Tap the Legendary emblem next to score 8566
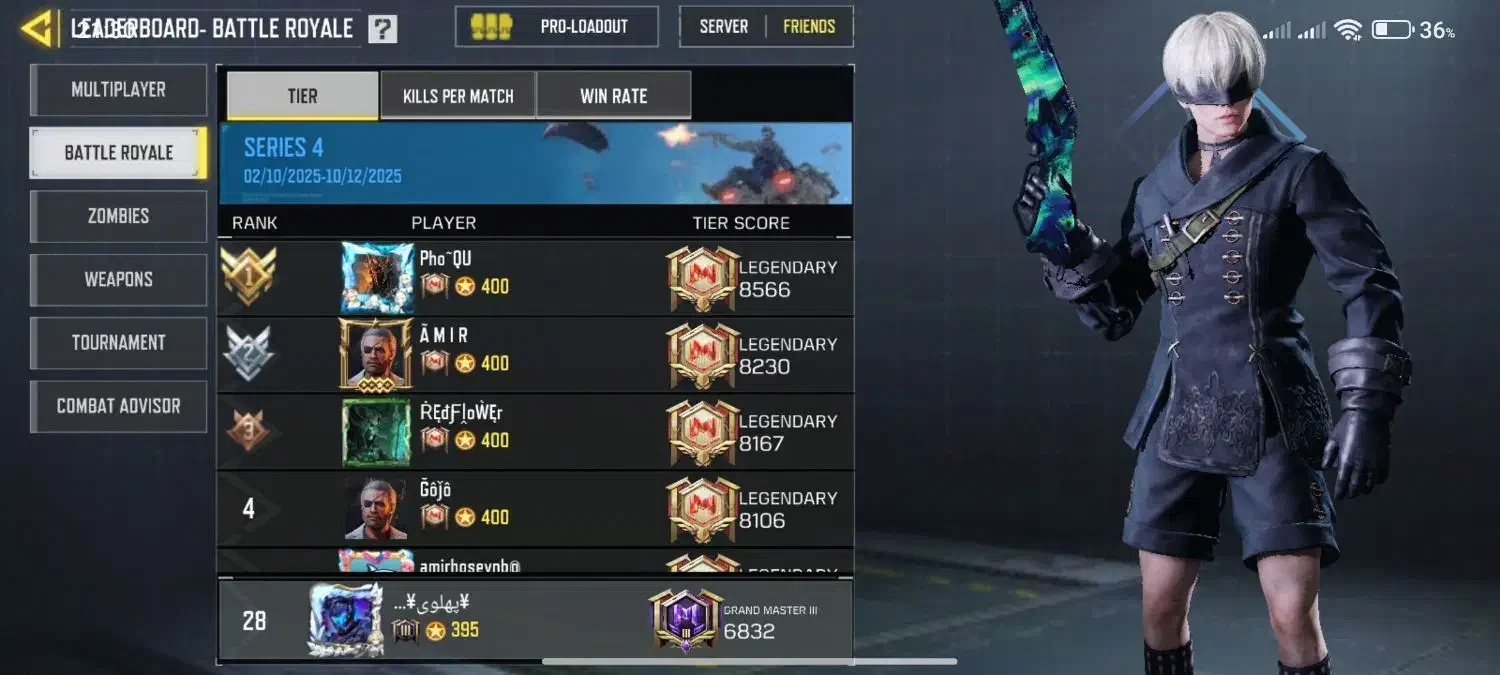1500x675 pixels. pos(702,278)
